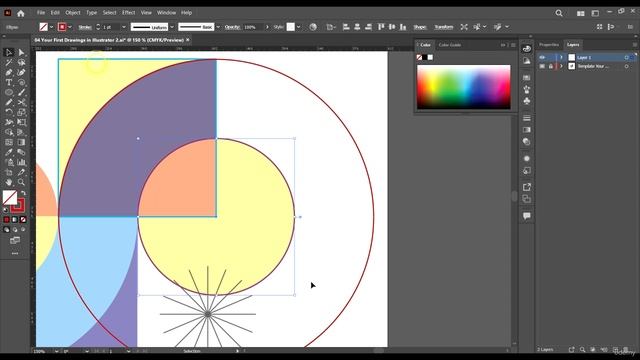640x360 pixels.
Task: Go to the Illustrator home screen
Action: 20,13
